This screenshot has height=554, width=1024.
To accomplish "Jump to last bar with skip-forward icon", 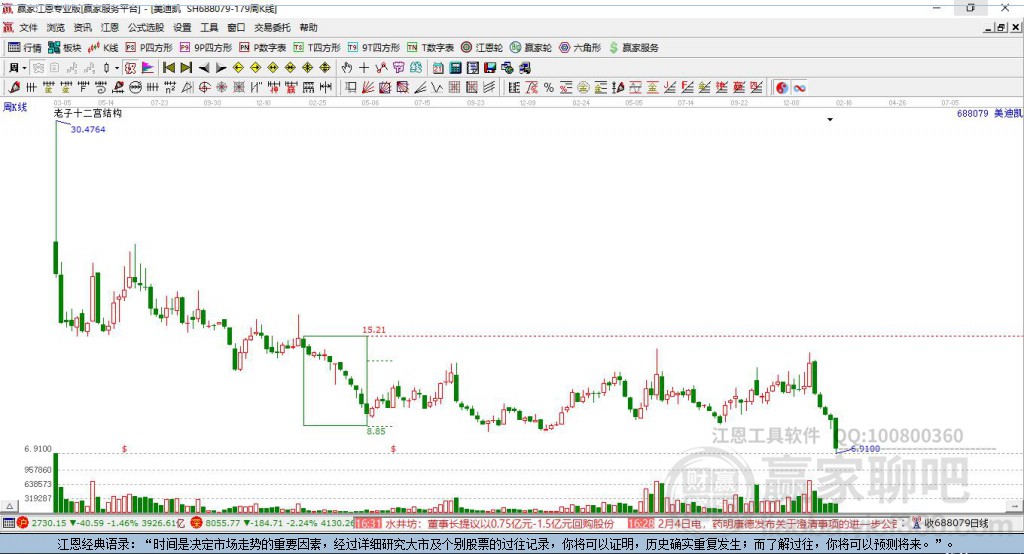I will [186, 68].
